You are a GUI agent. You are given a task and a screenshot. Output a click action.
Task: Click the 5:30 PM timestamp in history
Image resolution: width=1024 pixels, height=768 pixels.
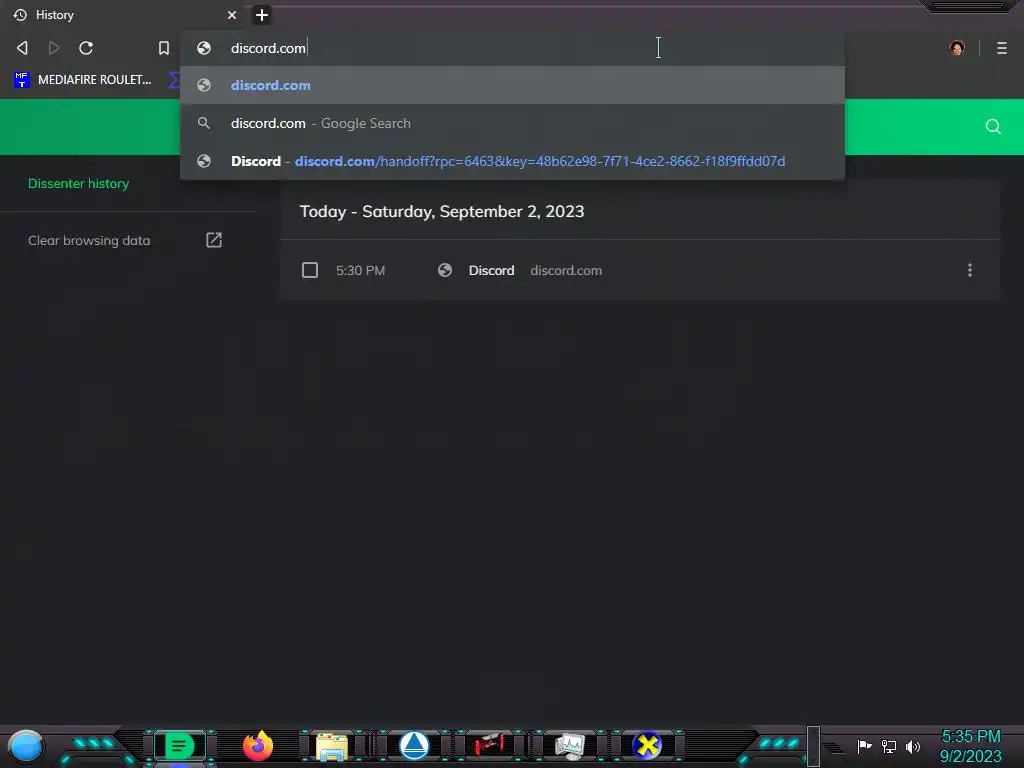click(360, 270)
